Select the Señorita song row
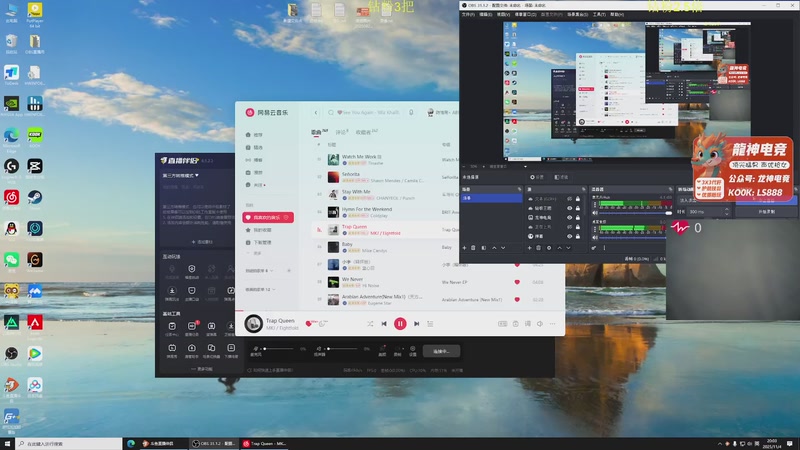Screen dimensions: 800x450 (385, 177)
